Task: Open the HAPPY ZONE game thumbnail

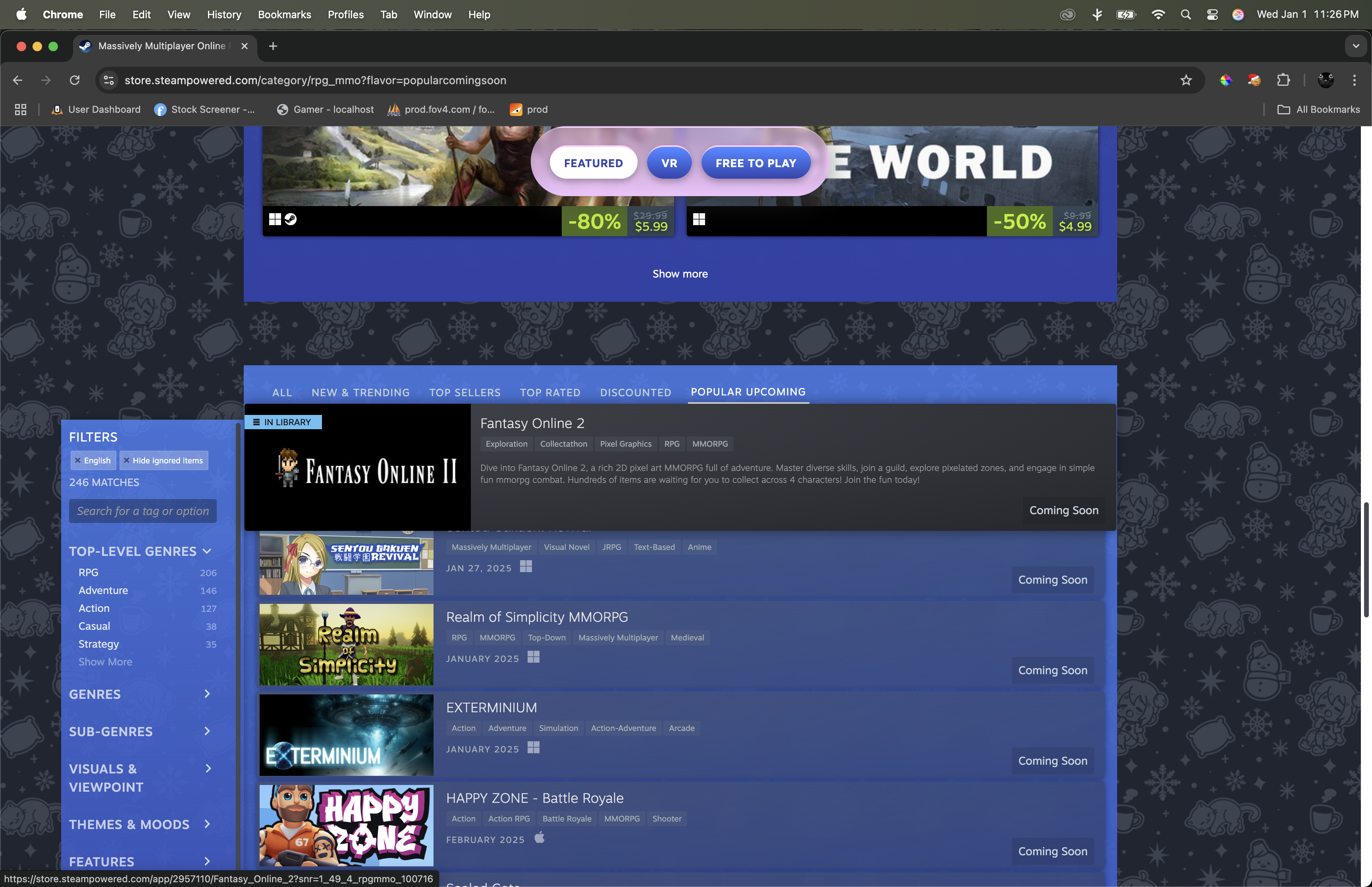Action: [347, 825]
